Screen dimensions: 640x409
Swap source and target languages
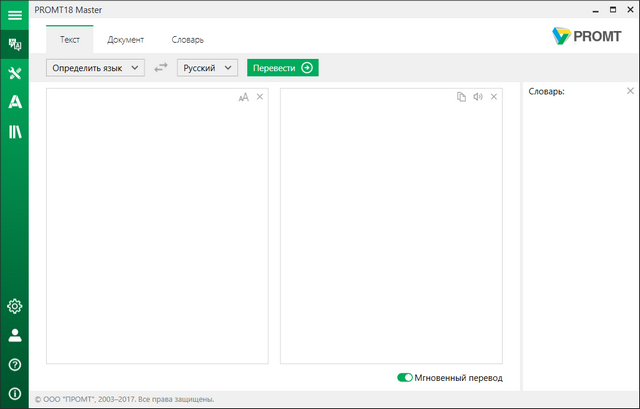(161, 68)
